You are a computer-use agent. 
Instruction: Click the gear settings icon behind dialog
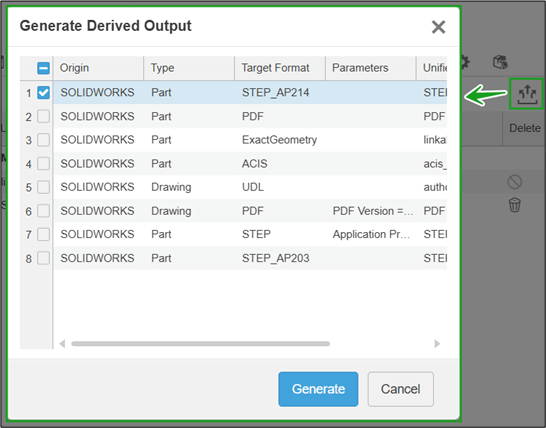click(465, 62)
